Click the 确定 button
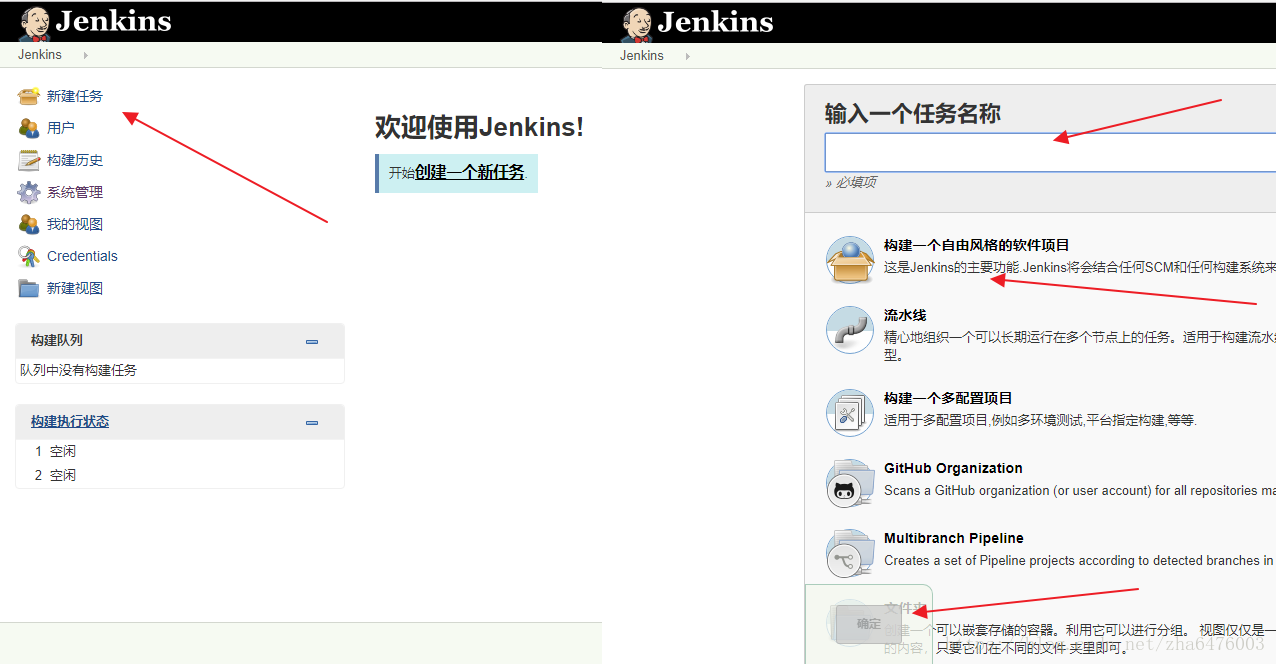The height and width of the screenshot is (664, 1276). [869, 624]
